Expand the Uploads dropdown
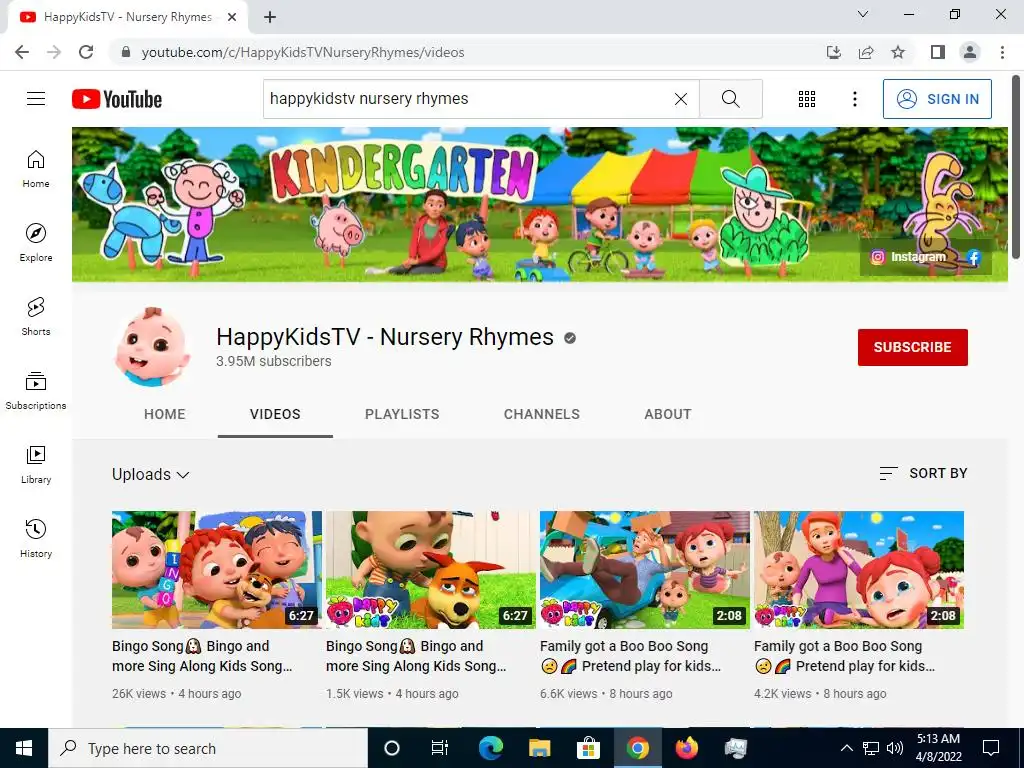 [x=151, y=475]
